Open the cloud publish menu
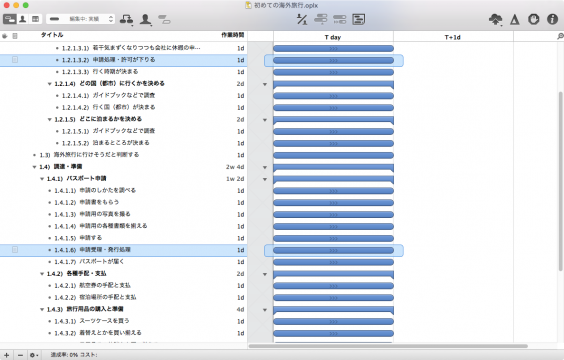The image size is (564, 360). pyautogui.click(x=496, y=19)
